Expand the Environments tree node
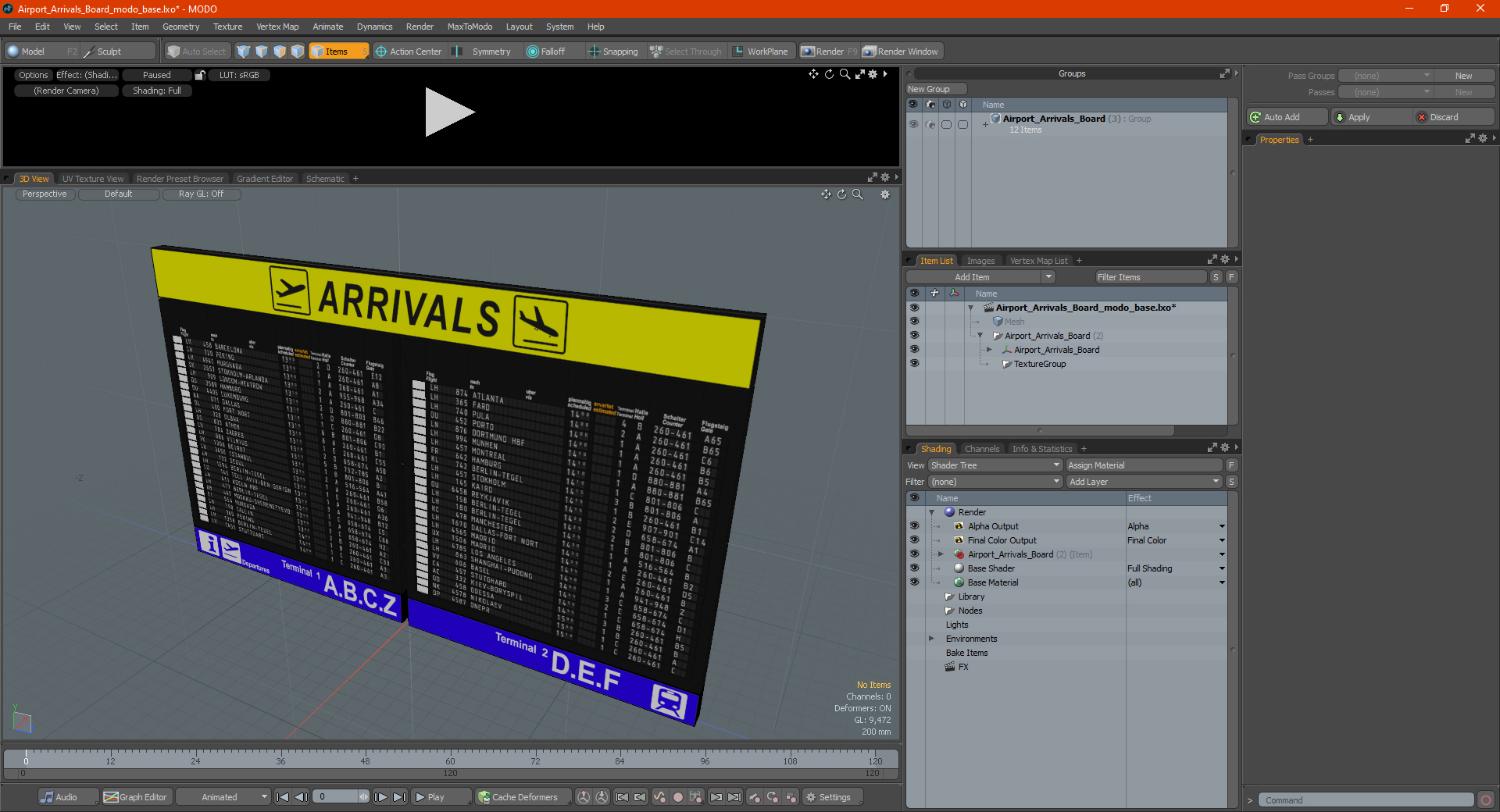Screen dimensions: 1500x812 click(931, 639)
